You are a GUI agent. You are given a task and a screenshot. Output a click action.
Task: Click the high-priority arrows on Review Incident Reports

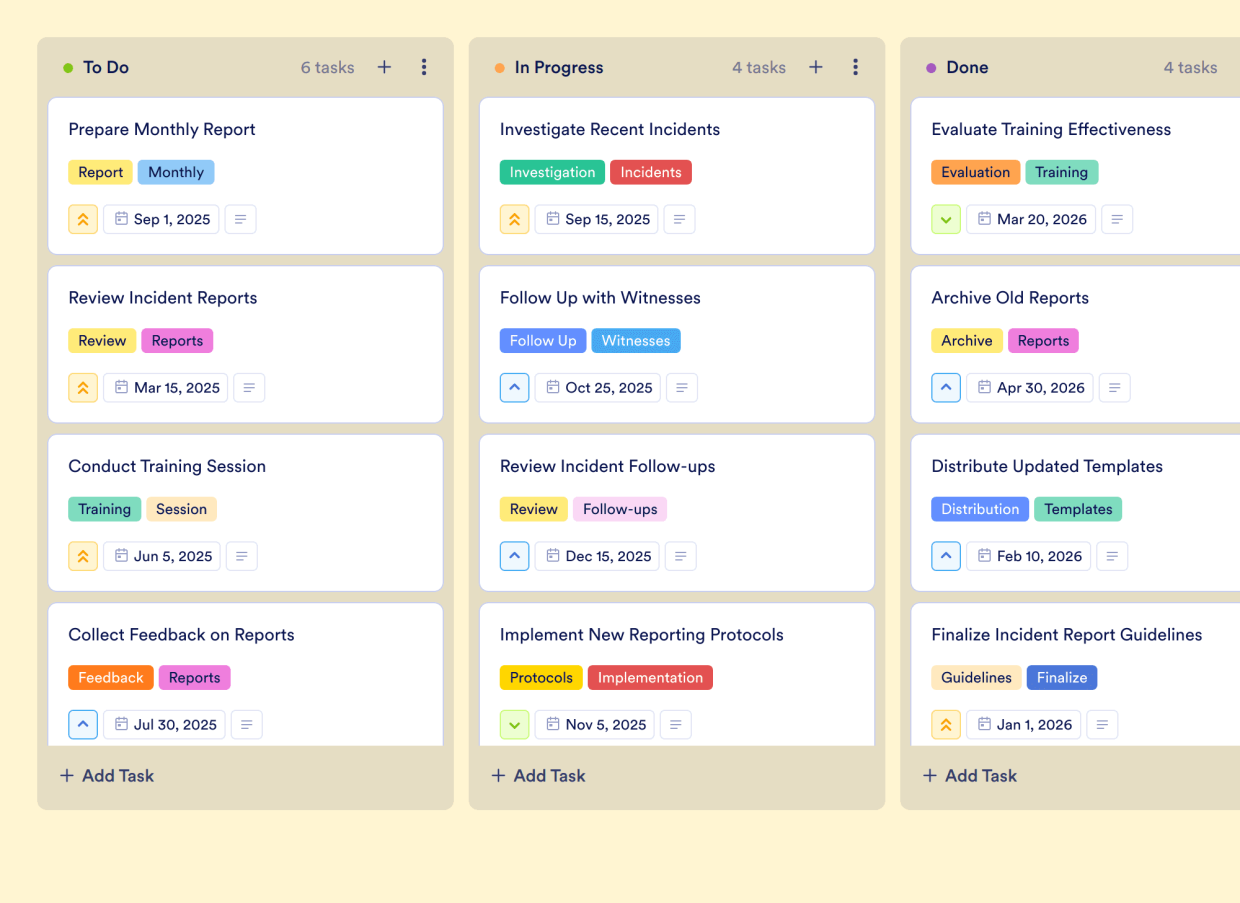(x=83, y=387)
